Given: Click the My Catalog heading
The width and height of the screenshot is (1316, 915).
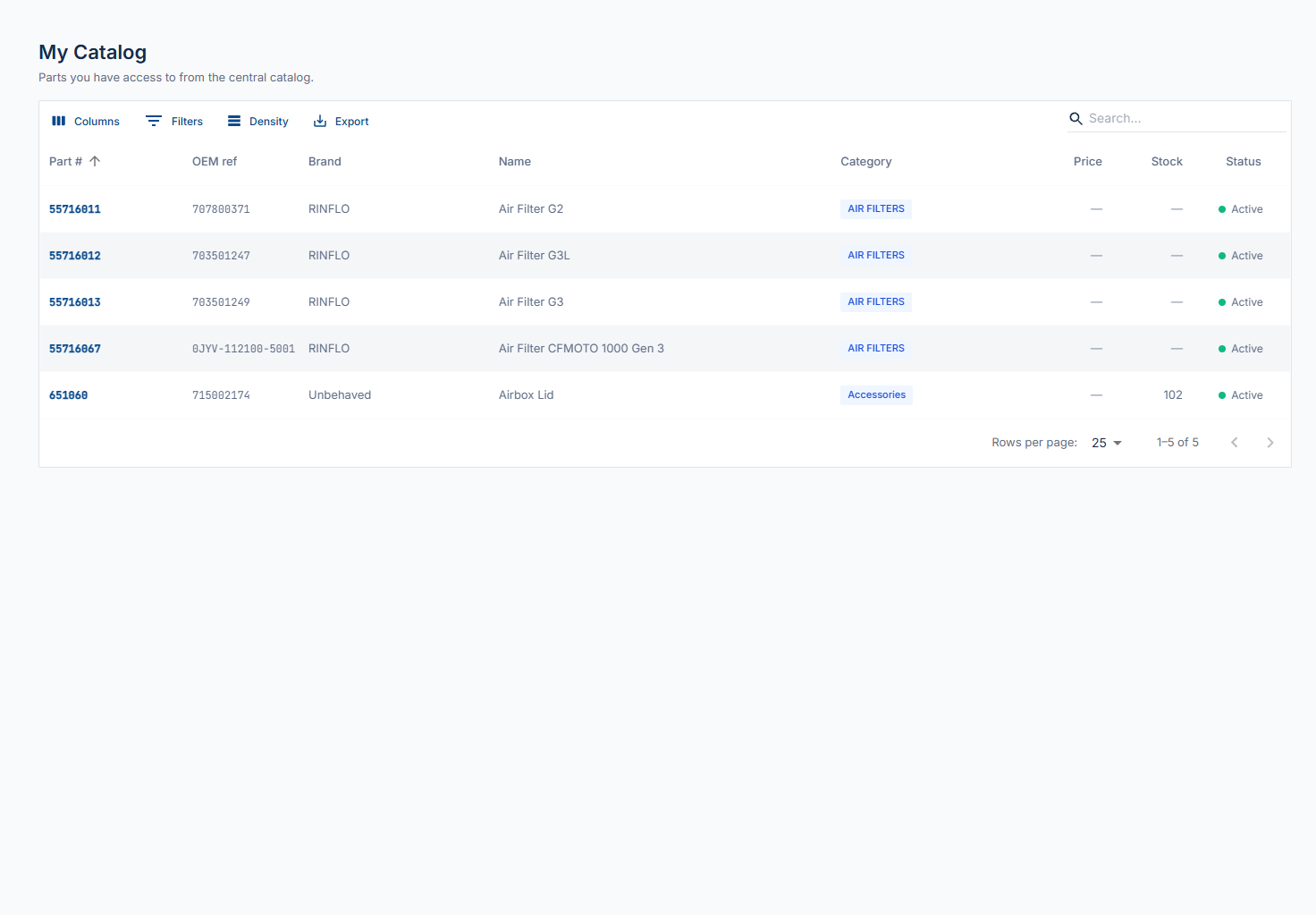Looking at the screenshot, I should pos(92,52).
